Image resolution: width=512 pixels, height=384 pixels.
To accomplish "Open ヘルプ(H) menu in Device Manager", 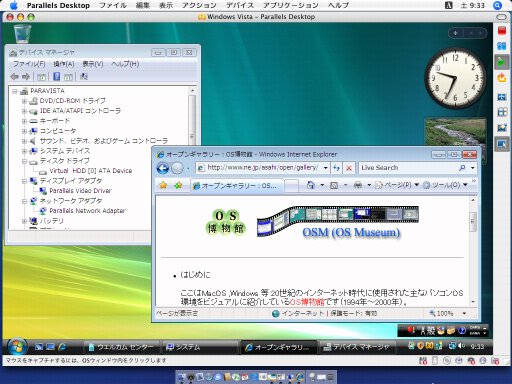I will 125,64.
